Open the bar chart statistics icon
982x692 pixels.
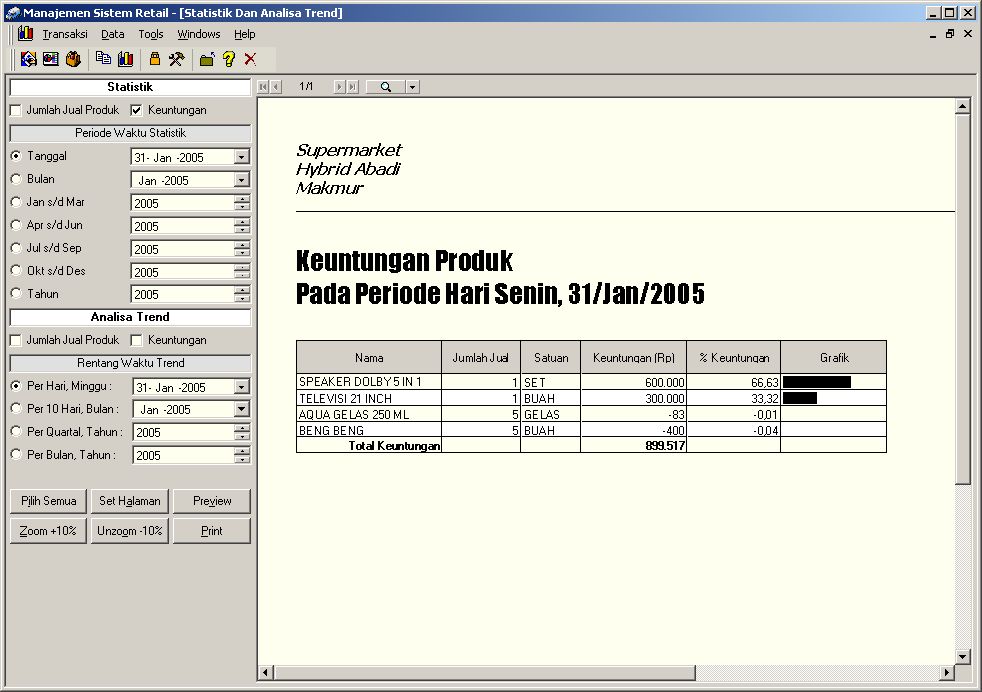pos(125,59)
